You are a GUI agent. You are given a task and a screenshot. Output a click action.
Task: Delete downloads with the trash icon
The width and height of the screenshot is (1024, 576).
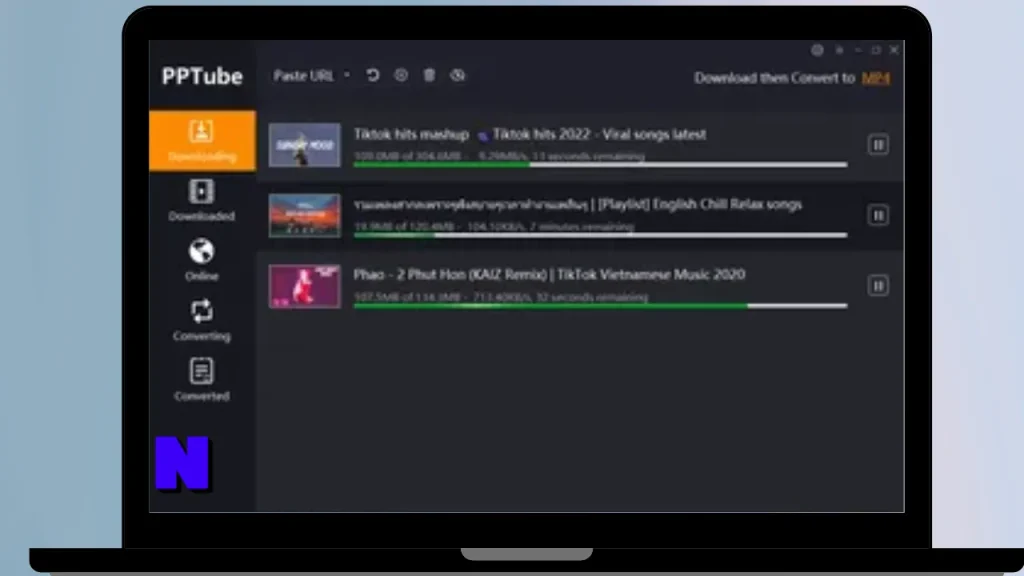(429, 76)
